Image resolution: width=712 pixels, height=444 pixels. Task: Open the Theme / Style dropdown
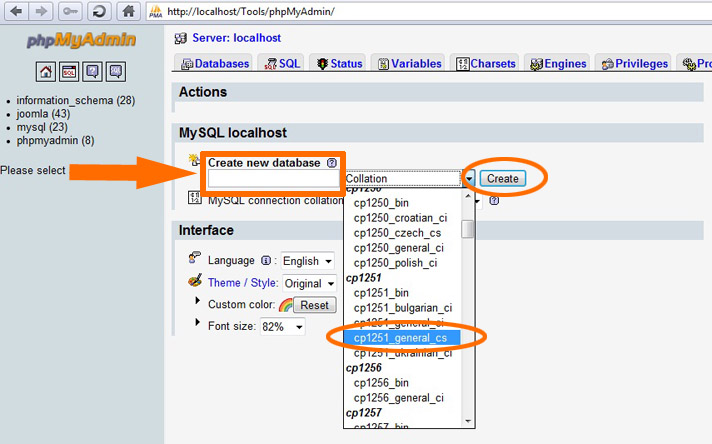tap(308, 284)
